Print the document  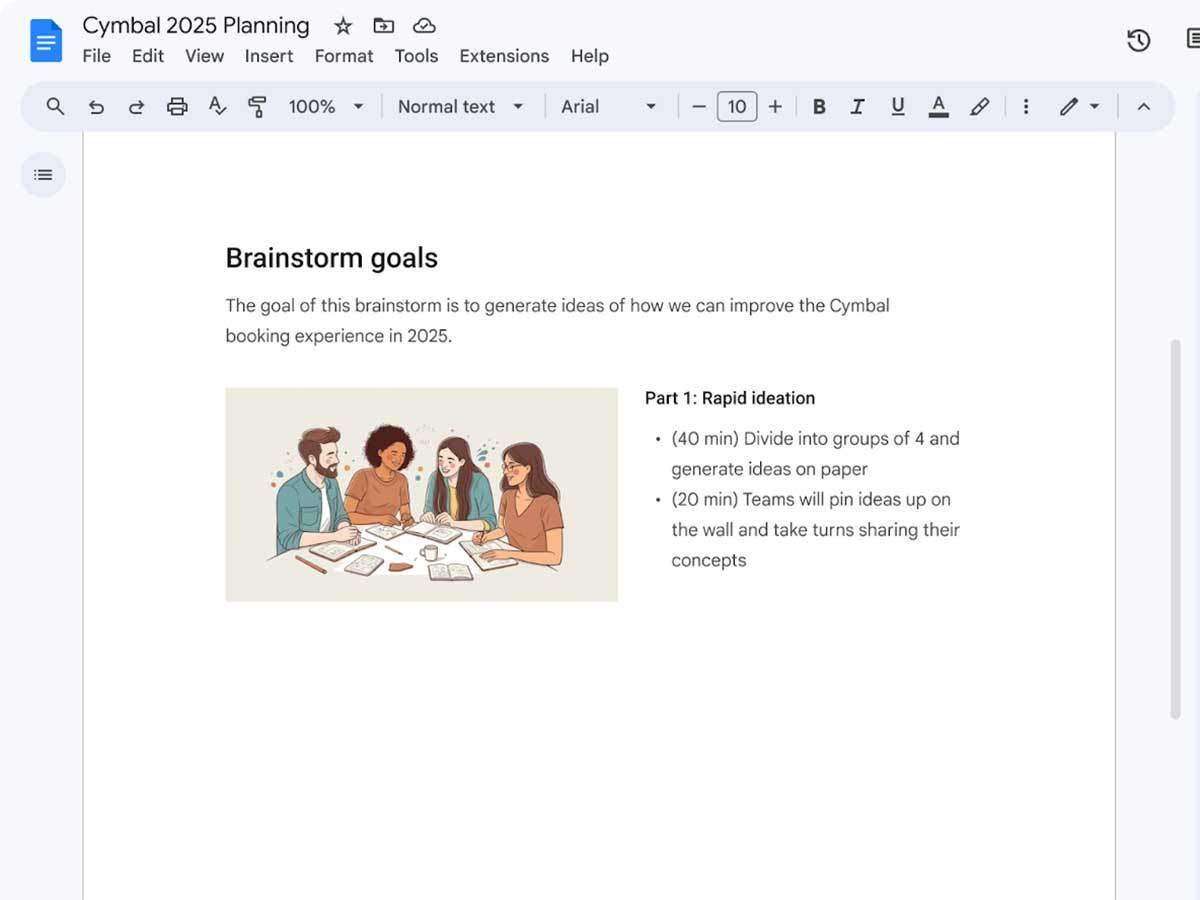(177, 106)
